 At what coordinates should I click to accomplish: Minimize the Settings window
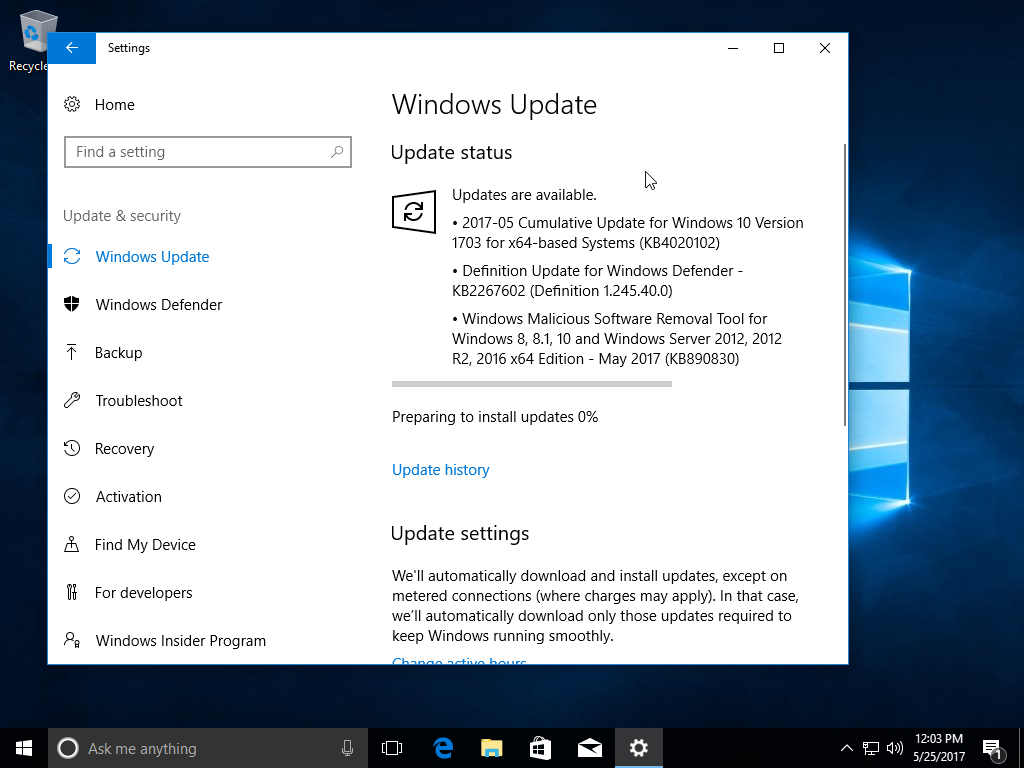tap(733, 48)
